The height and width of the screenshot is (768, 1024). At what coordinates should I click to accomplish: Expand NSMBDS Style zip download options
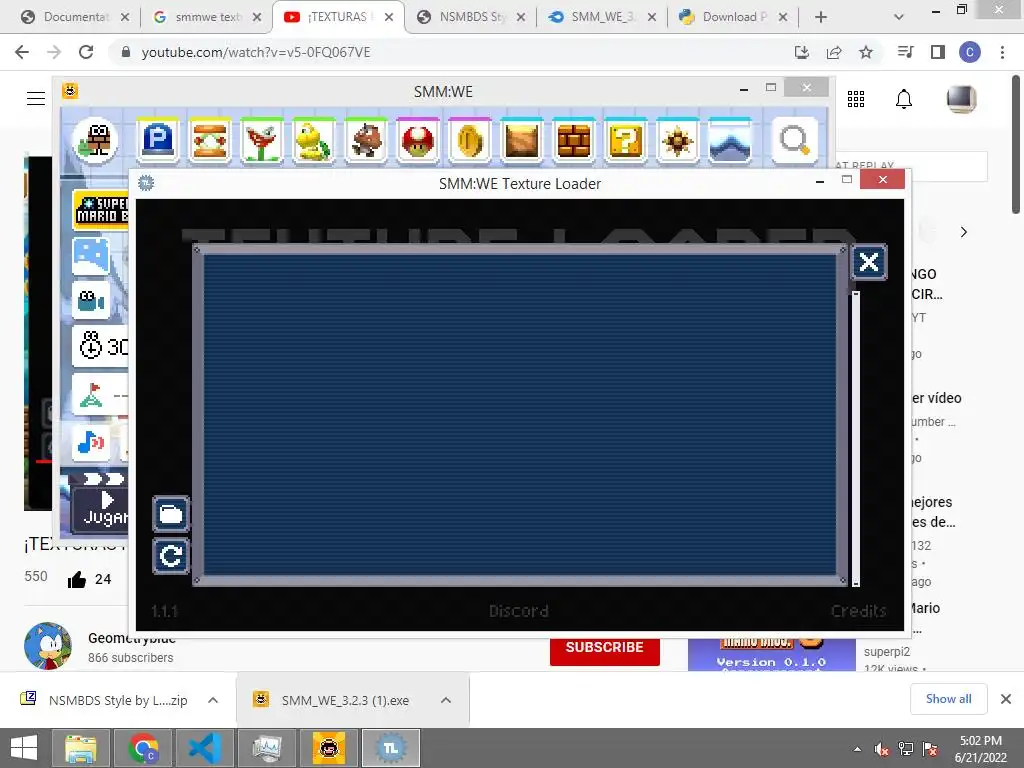[213, 700]
